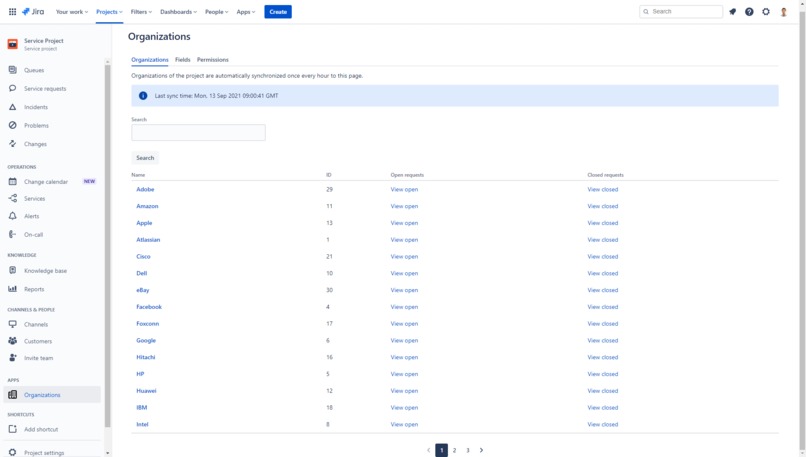The height and width of the screenshot is (457, 806).
Task: Click View open for Amazon
Action: [404, 206]
